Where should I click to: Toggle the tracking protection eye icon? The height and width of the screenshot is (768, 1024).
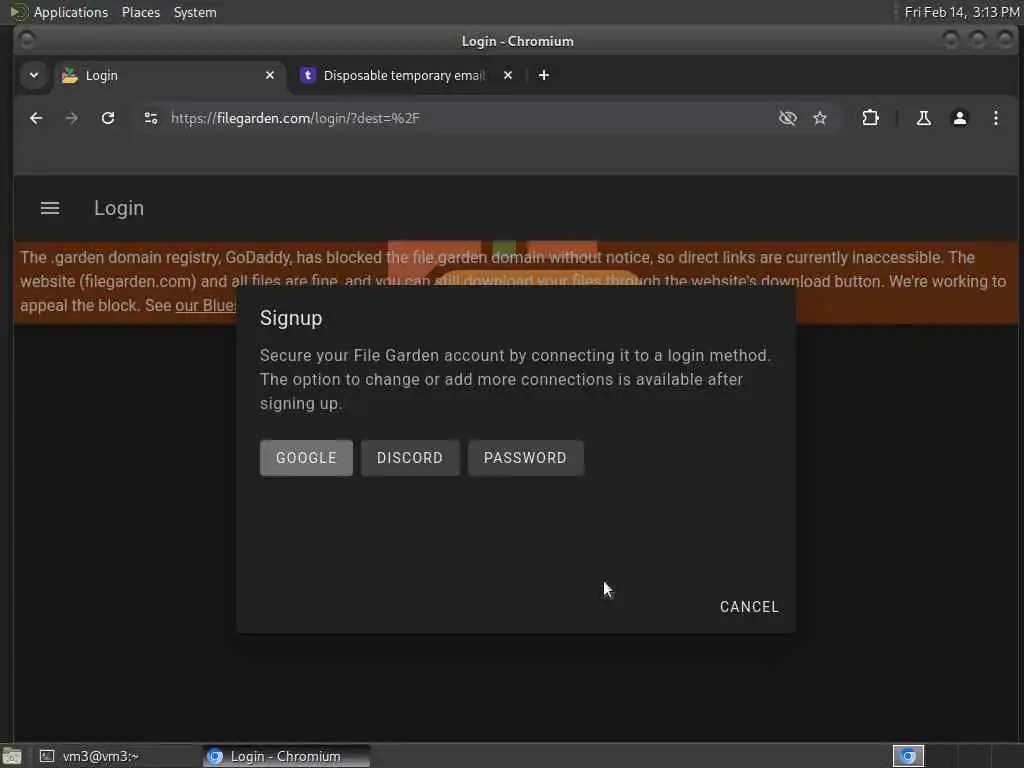coord(788,118)
